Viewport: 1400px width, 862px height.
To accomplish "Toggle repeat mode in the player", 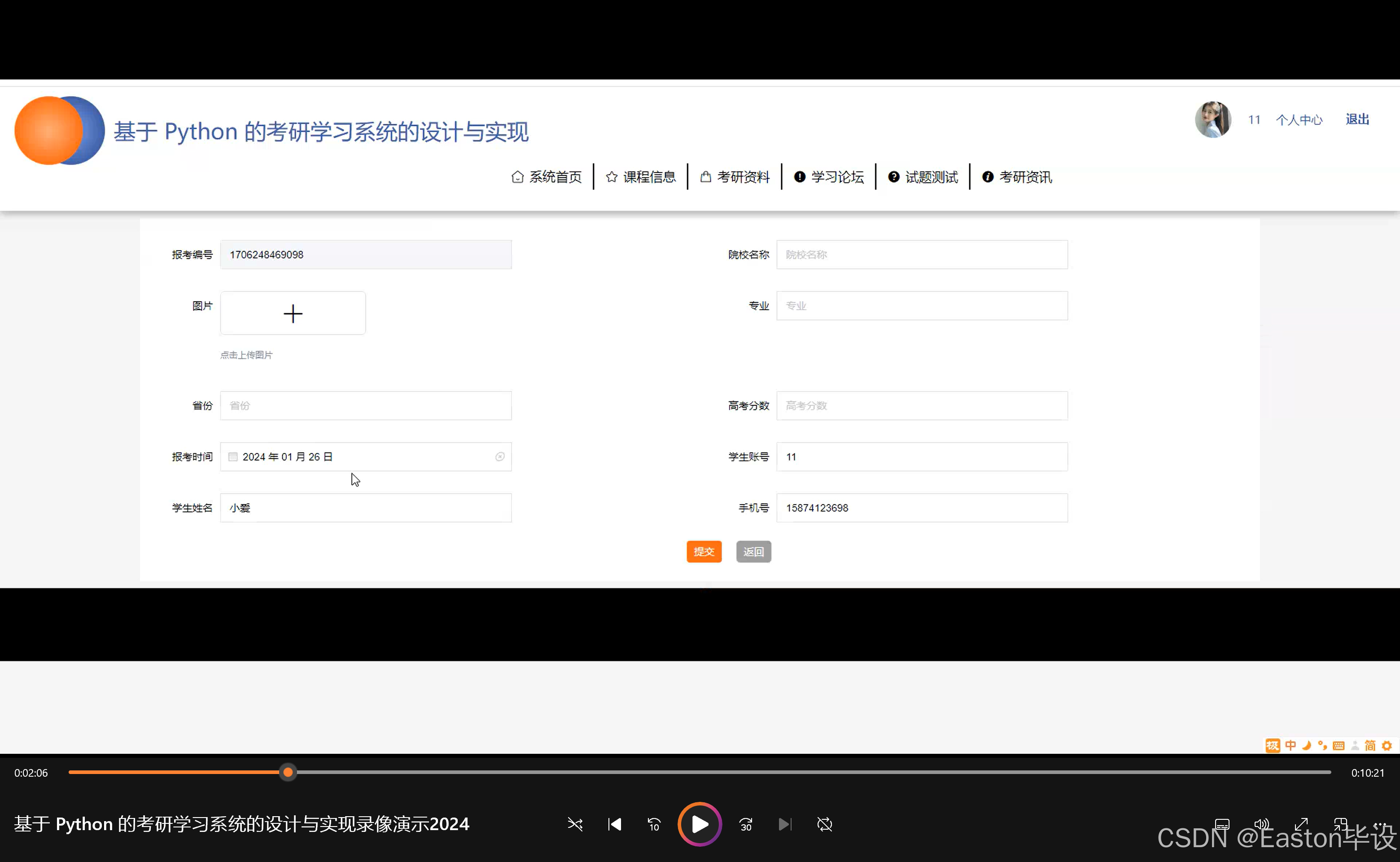I will pyautogui.click(x=824, y=824).
